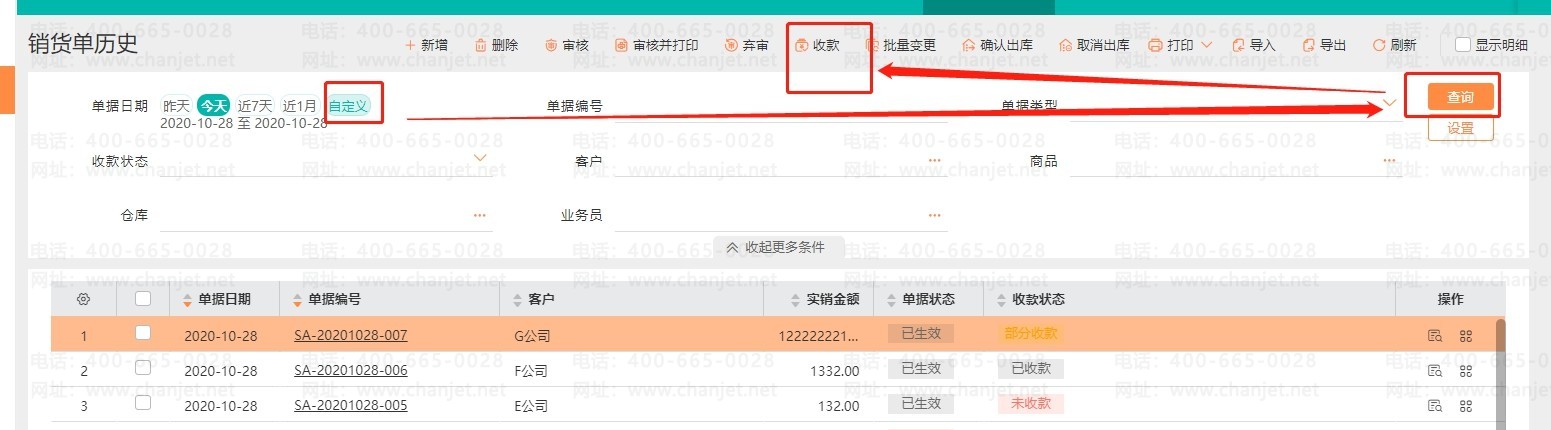View details icon for SA-20201028-007 row
Viewport: 1551px width, 430px height.
coord(1435,336)
